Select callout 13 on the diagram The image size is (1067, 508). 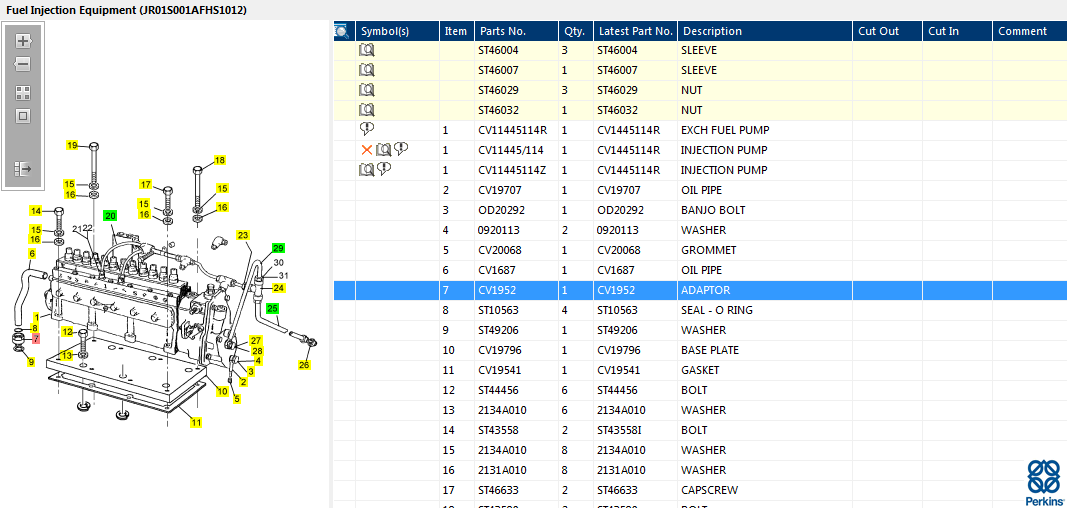tap(67, 356)
